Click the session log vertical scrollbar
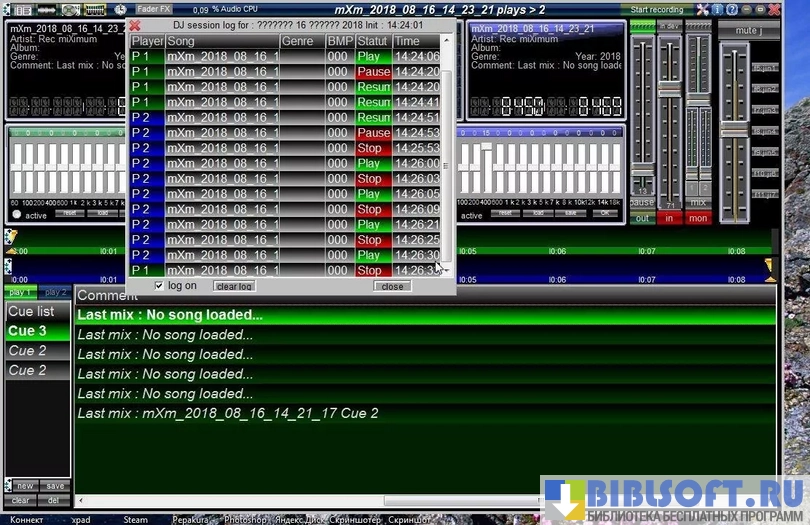The image size is (810, 525). [447, 150]
